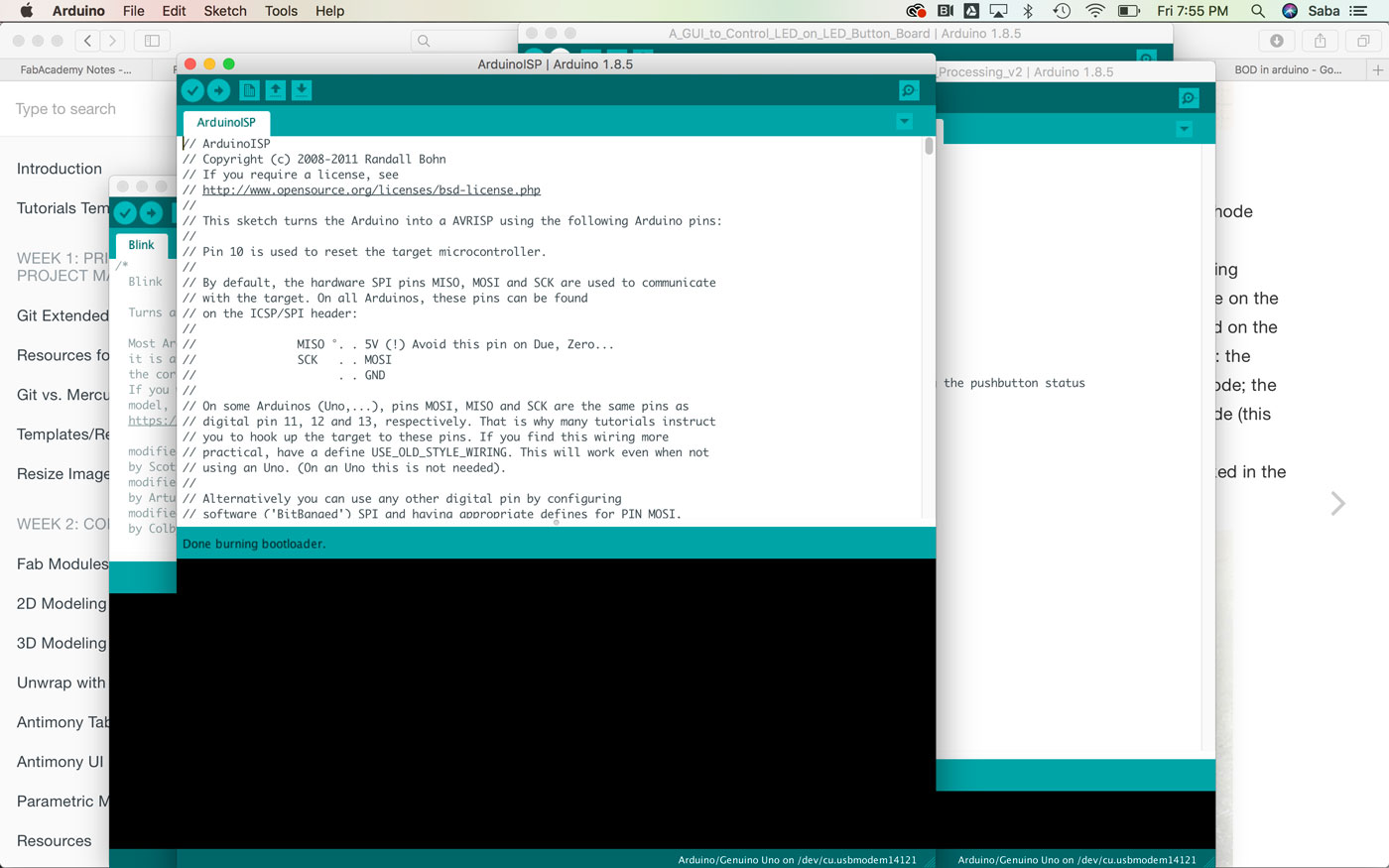
Task: Open the Tools menu
Action: tap(281, 11)
